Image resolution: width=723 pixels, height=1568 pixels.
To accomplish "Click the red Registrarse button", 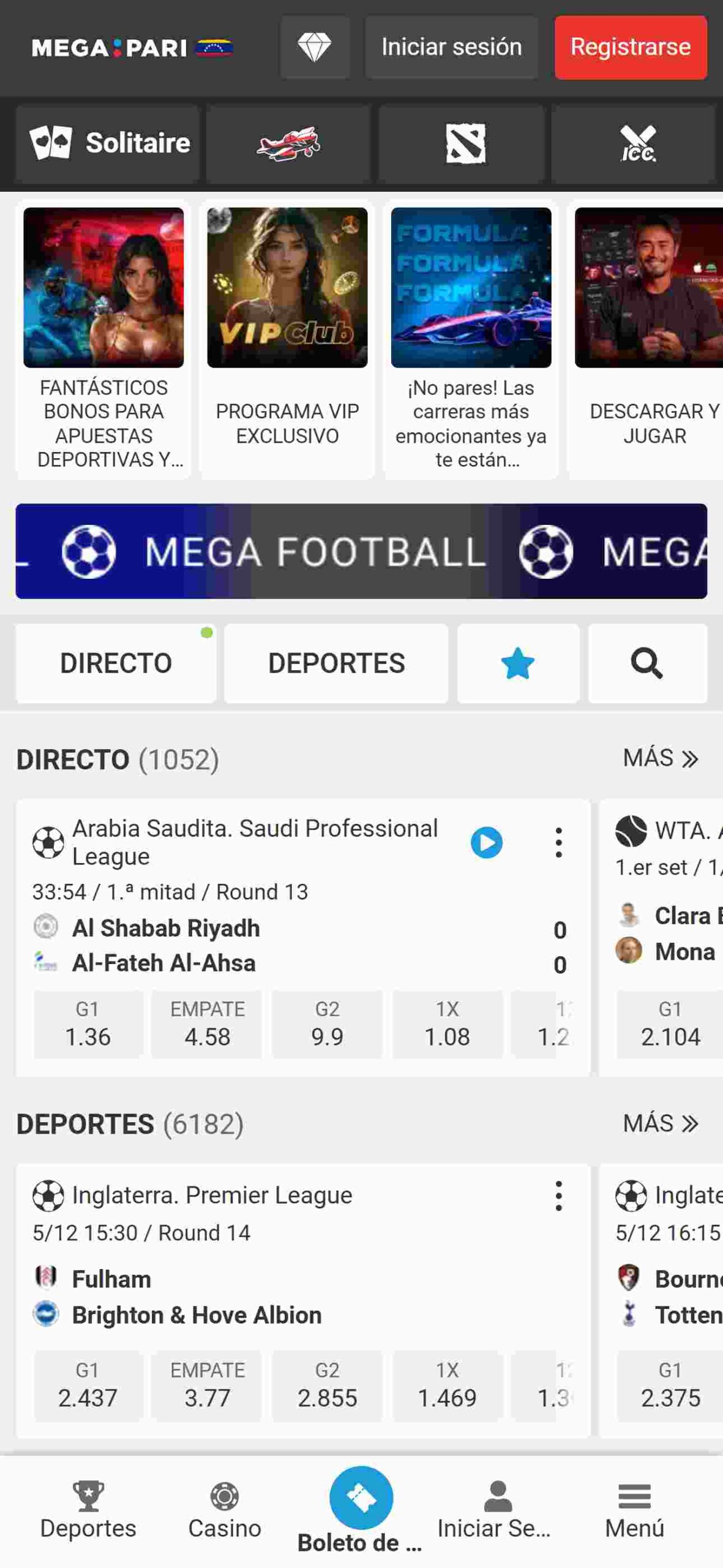I will click(630, 47).
